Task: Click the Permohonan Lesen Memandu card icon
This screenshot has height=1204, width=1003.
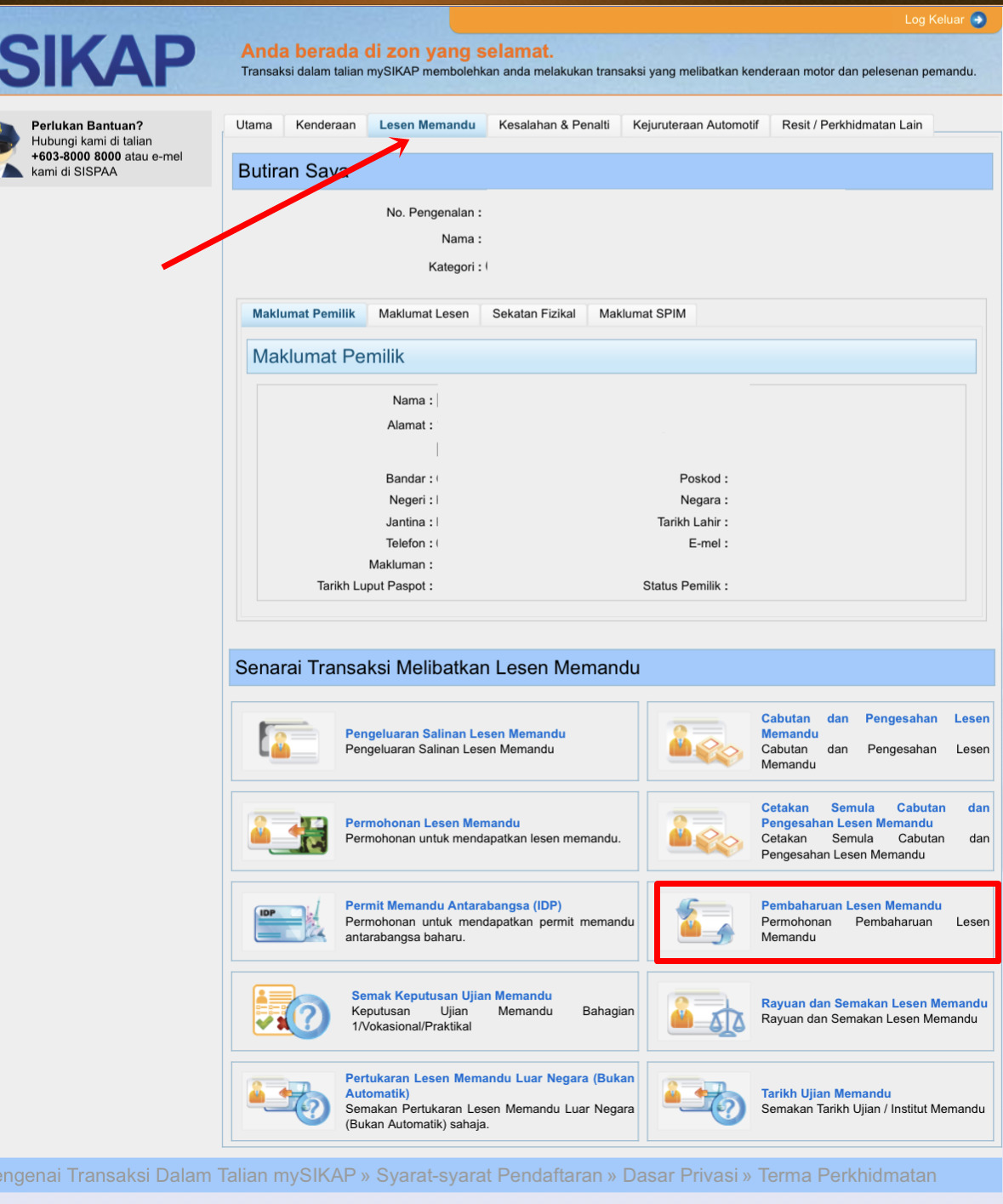Action: [x=288, y=831]
